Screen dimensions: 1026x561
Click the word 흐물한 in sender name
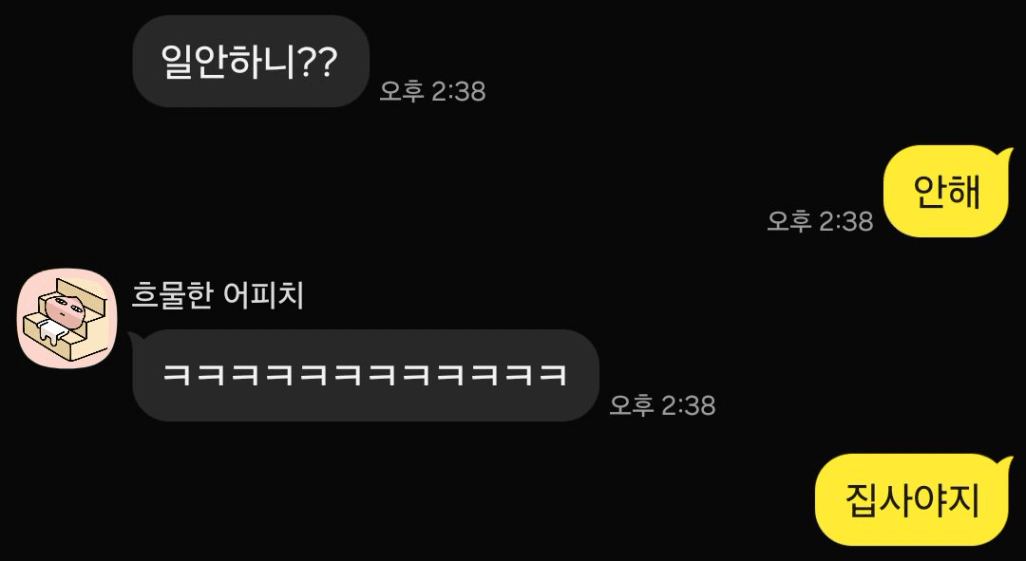point(173,296)
